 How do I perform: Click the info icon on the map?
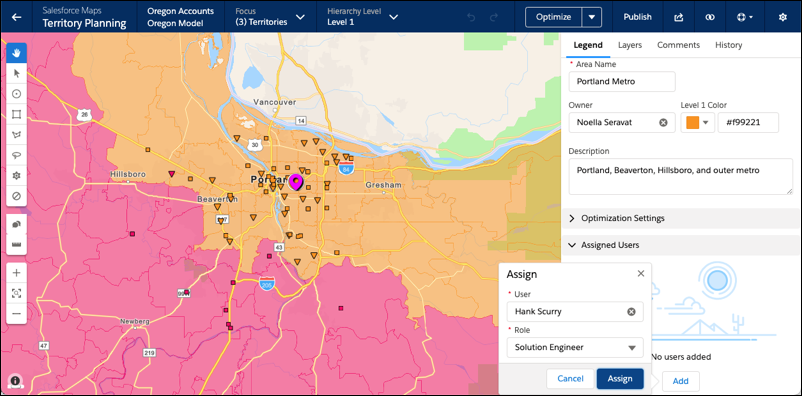point(15,381)
